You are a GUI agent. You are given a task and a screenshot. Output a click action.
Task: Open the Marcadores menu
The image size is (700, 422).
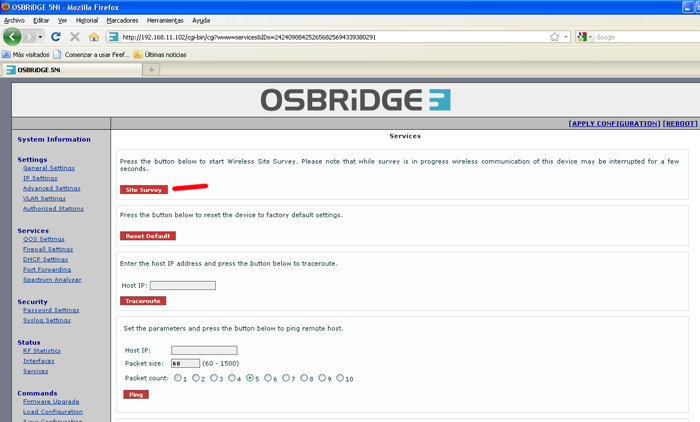[x=122, y=20]
